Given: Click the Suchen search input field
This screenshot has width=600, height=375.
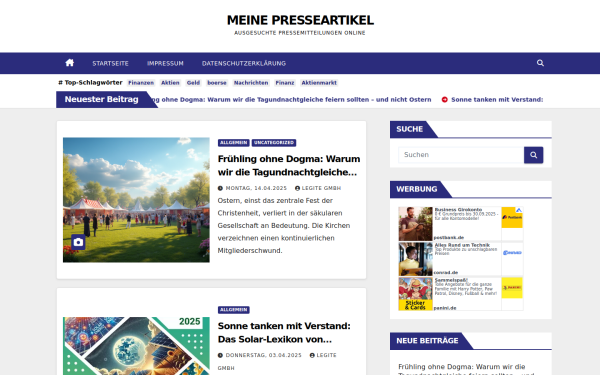Looking at the screenshot, I should point(461,155).
